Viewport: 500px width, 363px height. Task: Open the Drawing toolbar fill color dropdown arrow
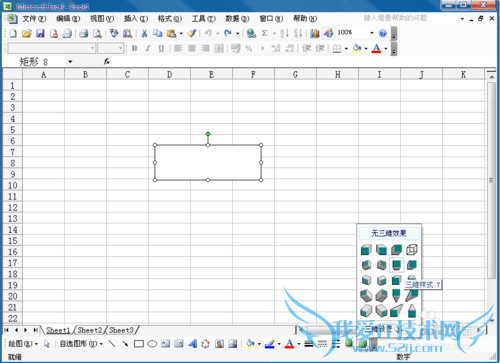[259, 344]
